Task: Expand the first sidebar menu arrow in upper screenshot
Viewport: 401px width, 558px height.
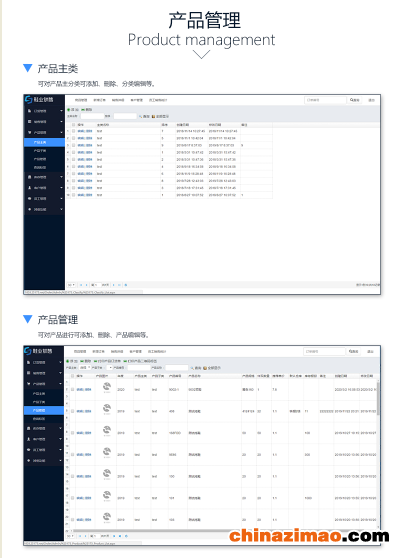Action: (61, 111)
